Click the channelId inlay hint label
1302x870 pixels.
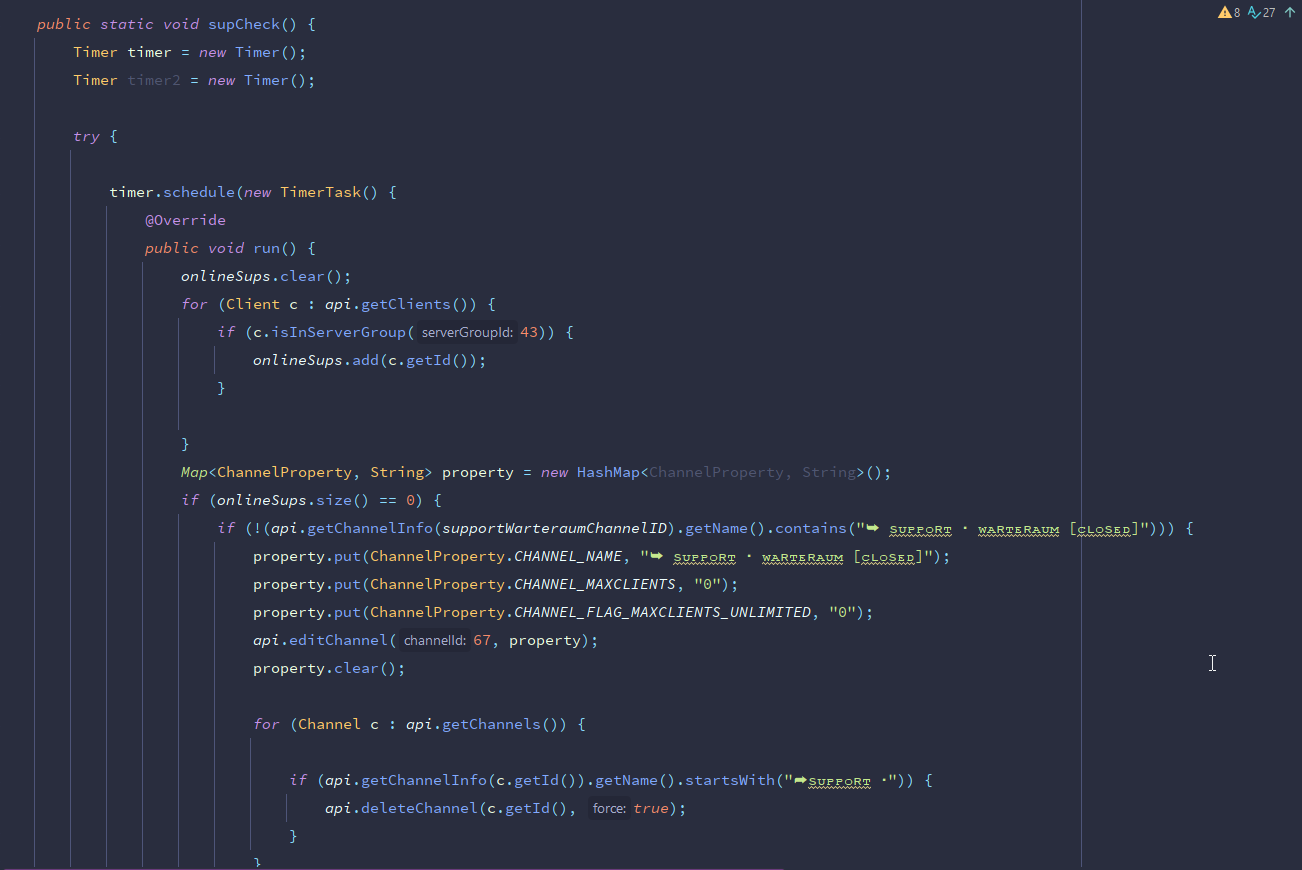[x=434, y=640]
